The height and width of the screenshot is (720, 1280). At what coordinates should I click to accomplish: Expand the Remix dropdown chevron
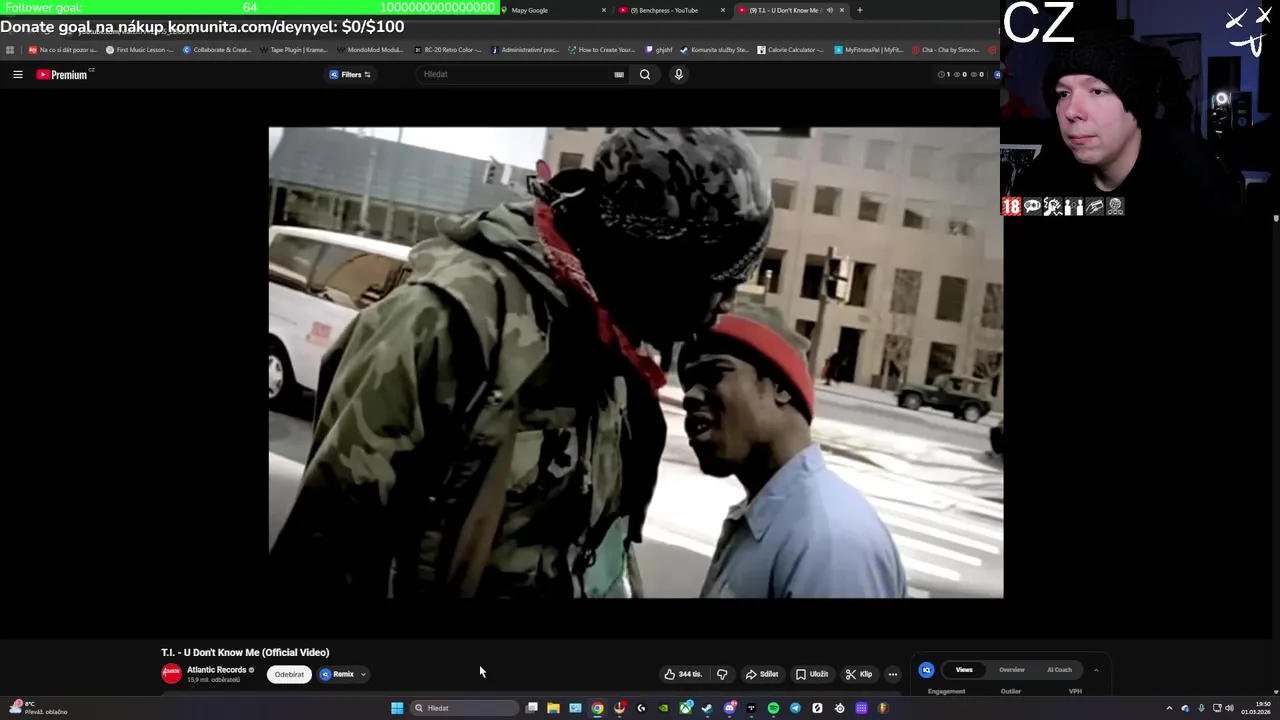point(363,674)
